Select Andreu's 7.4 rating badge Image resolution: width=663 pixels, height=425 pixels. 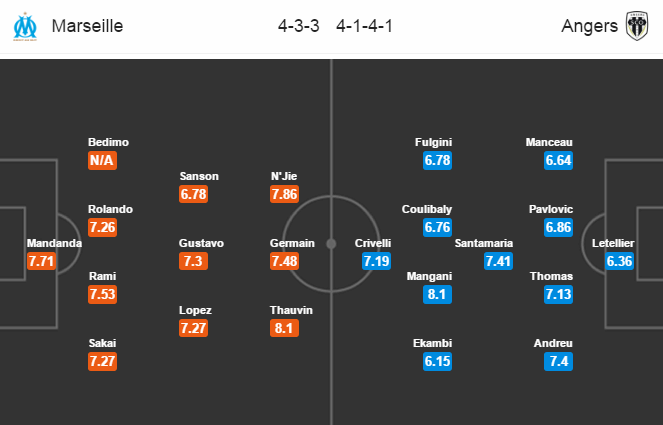[x=559, y=361]
